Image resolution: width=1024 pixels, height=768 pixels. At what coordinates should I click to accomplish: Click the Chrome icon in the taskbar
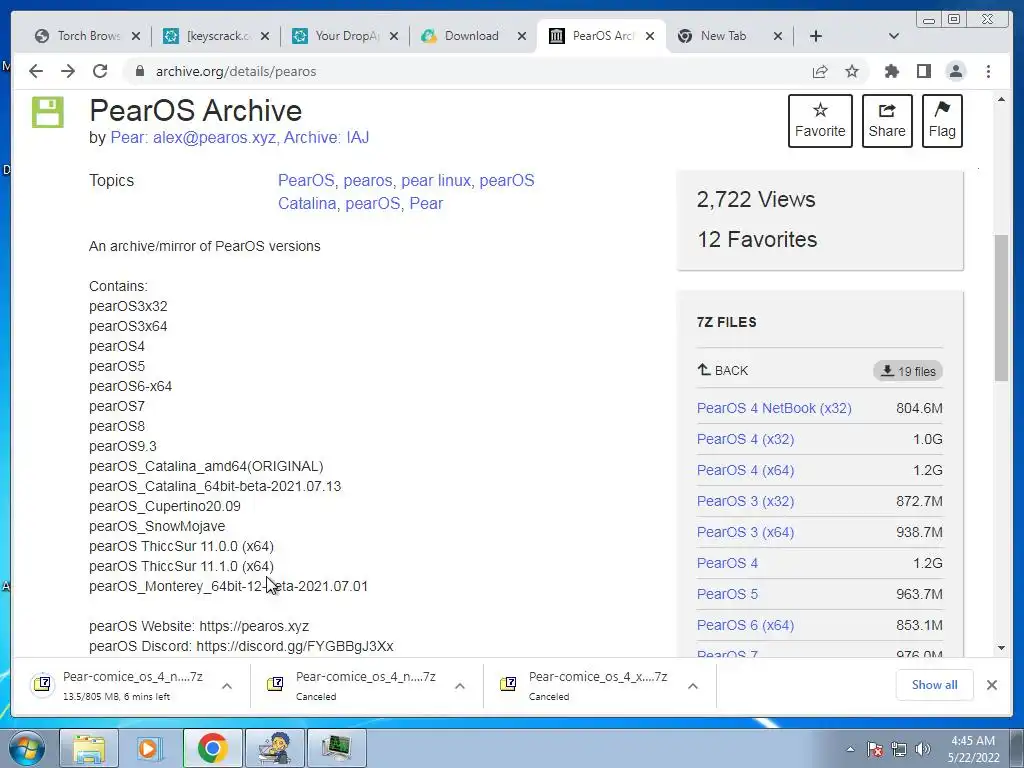212,748
